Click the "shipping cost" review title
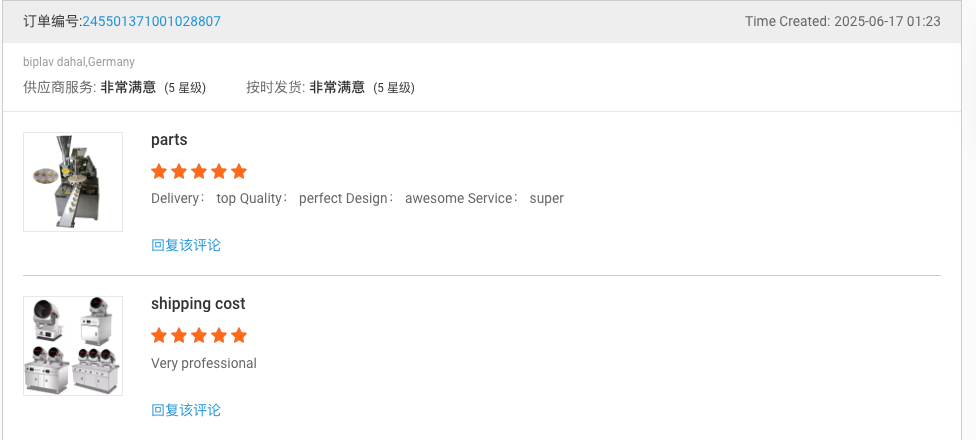This screenshot has width=976, height=440. pos(198,304)
